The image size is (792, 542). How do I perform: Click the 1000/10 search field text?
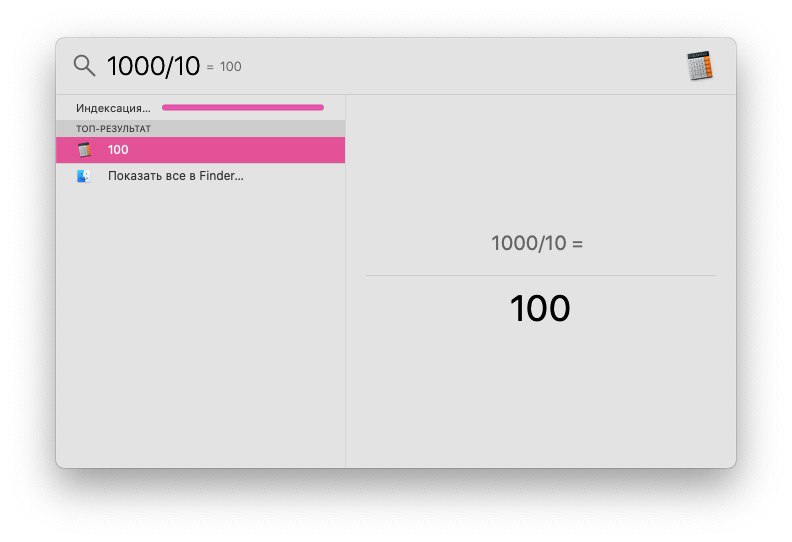coord(154,66)
